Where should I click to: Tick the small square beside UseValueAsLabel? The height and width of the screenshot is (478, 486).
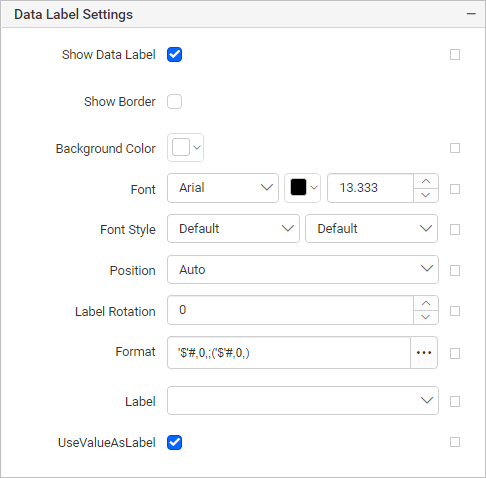(x=455, y=442)
